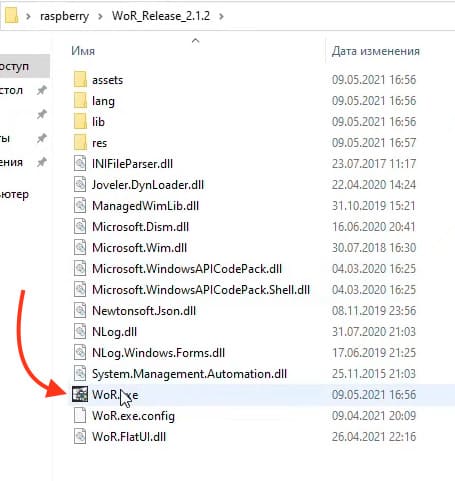Viewport: 455px width, 481px height.
Task: Click the NLog.dll file icon
Action: click(x=80, y=332)
